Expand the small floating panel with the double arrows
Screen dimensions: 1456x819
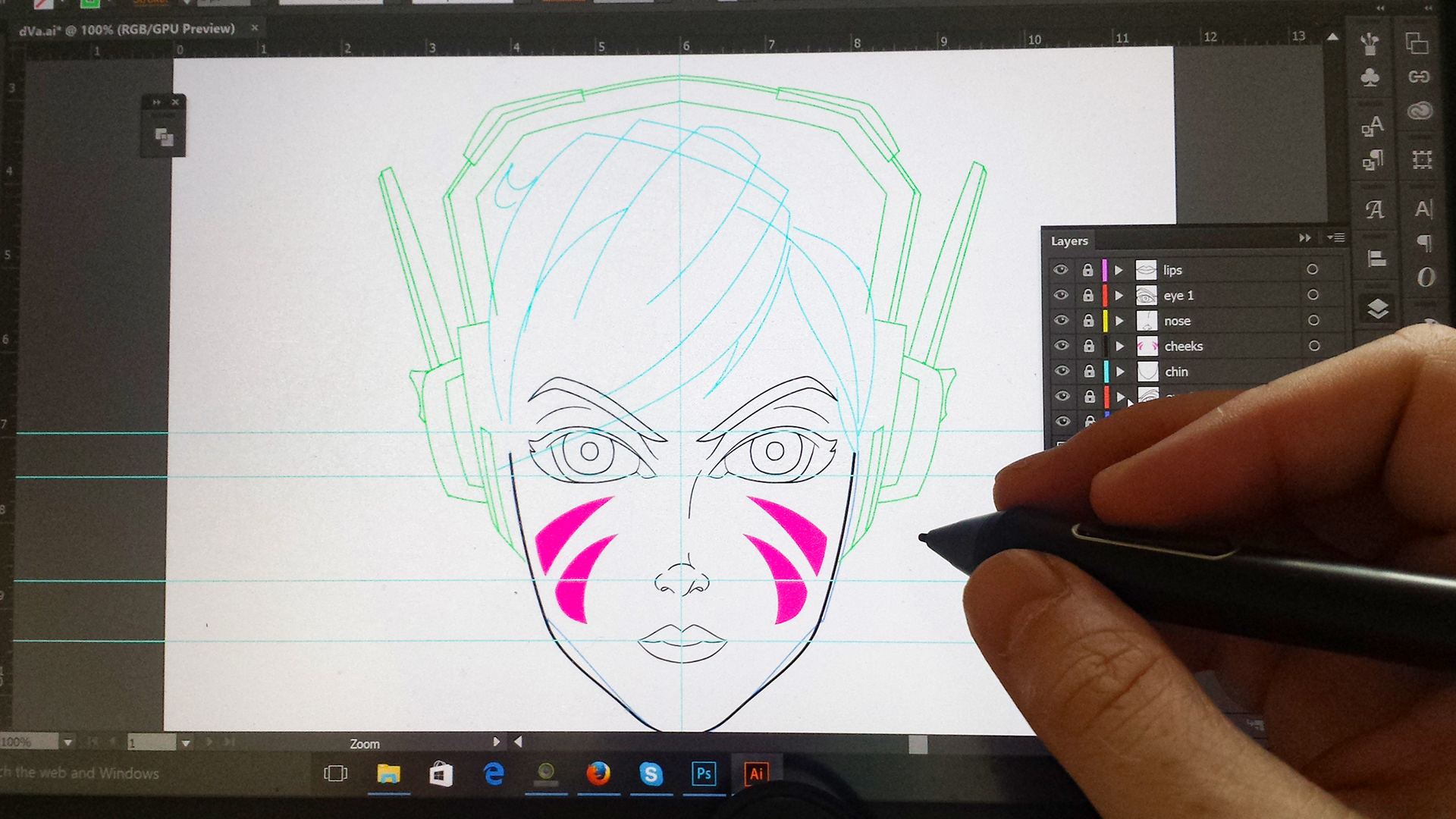pos(156,102)
